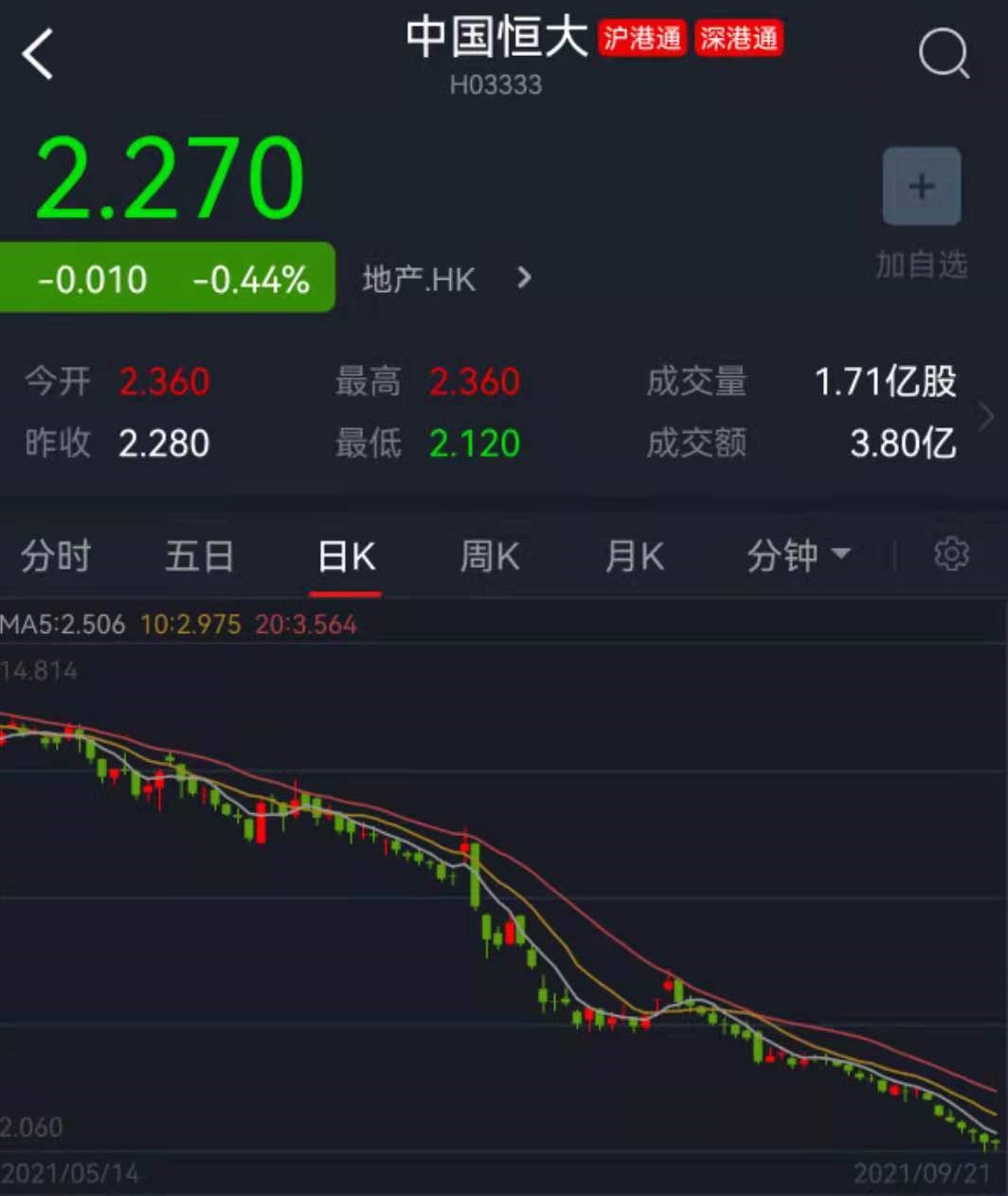Tap the back arrow icon

[x=38, y=54]
